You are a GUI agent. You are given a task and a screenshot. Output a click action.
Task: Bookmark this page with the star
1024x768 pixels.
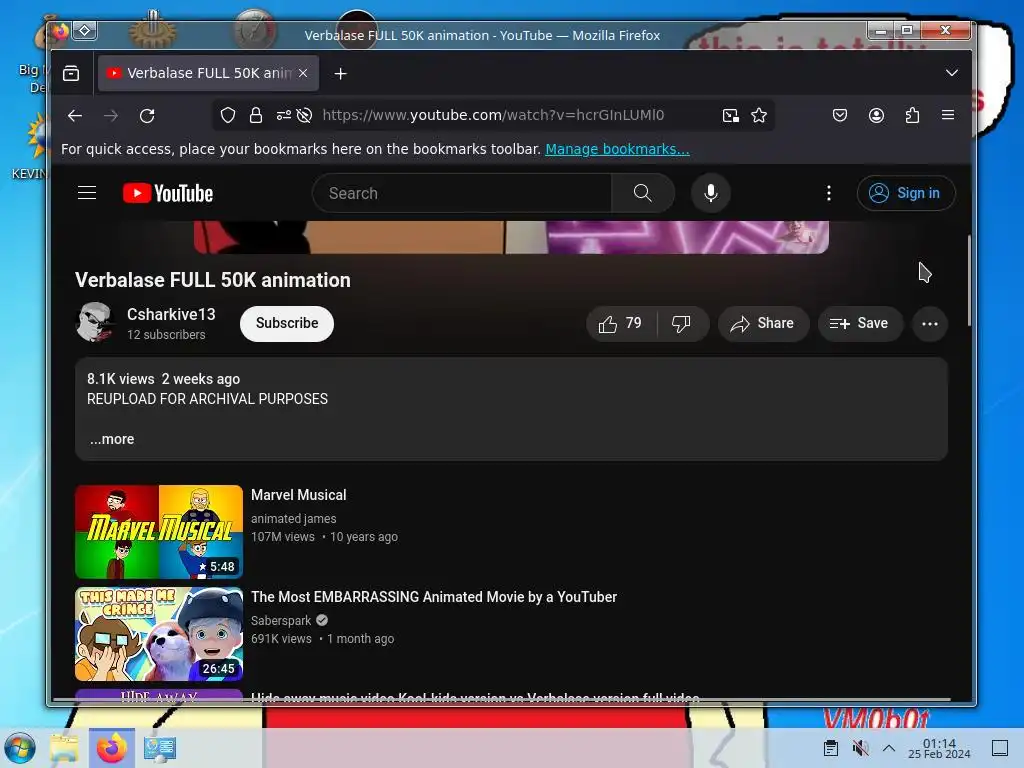coord(759,116)
